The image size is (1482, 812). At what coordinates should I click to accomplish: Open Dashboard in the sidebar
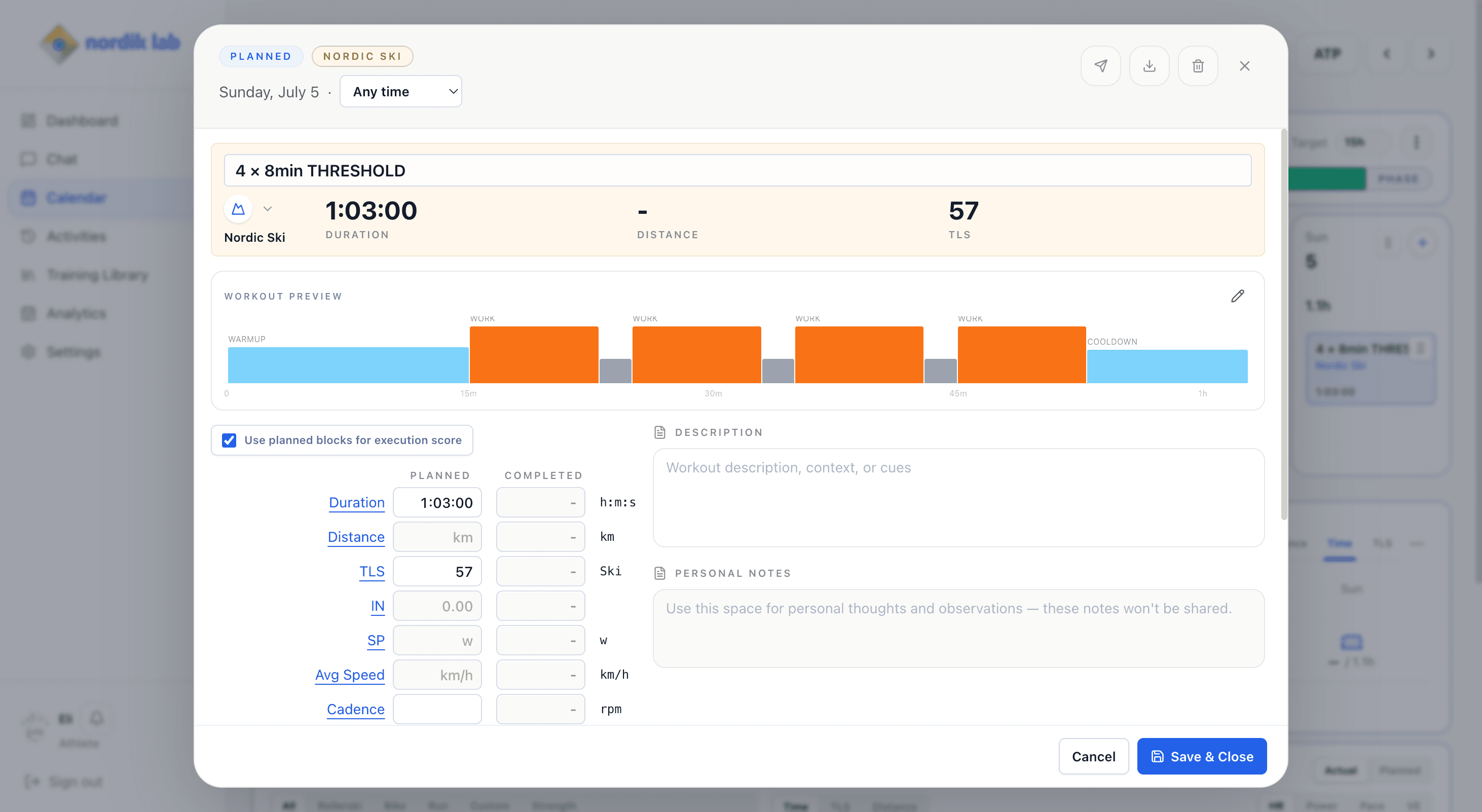click(x=82, y=120)
